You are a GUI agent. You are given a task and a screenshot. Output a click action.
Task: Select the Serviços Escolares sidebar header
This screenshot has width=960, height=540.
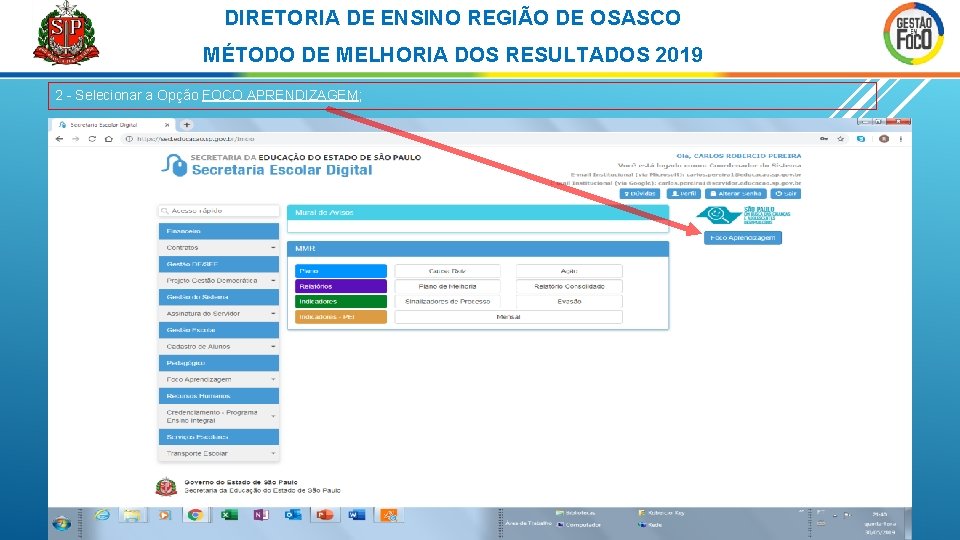(219, 437)
